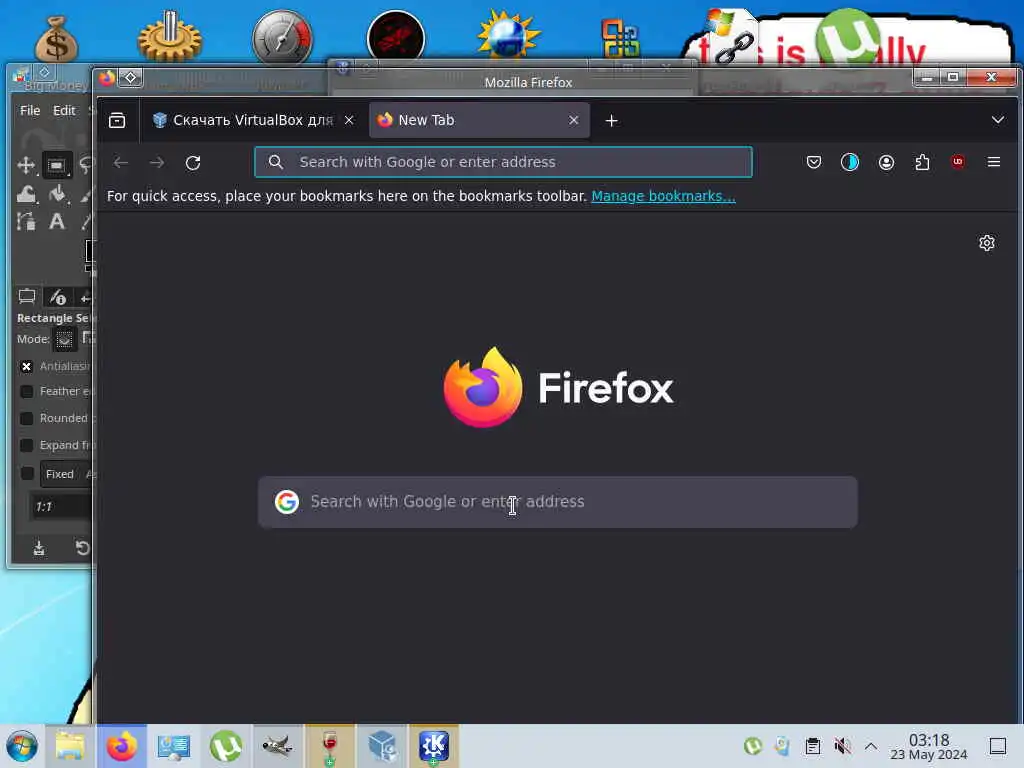Click the Firefox taskbar button
Viewport: 1024px width, 768px height.
[x=121, y=746]
